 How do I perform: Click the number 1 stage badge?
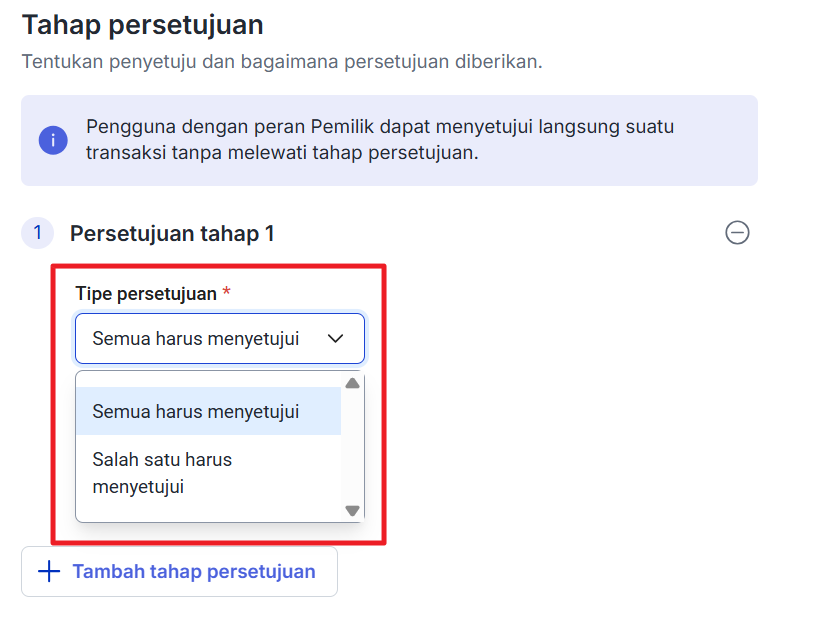(x=38, y=233)
